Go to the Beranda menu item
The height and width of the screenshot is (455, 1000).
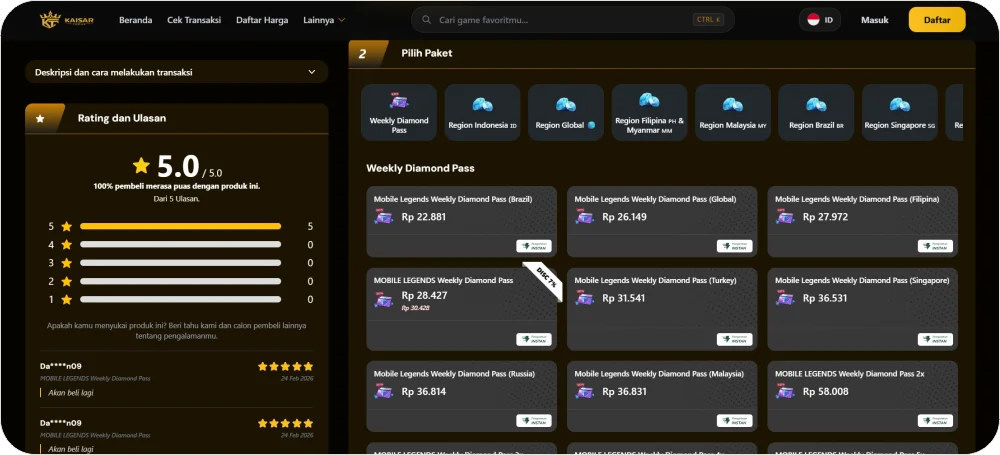[136, 20]
